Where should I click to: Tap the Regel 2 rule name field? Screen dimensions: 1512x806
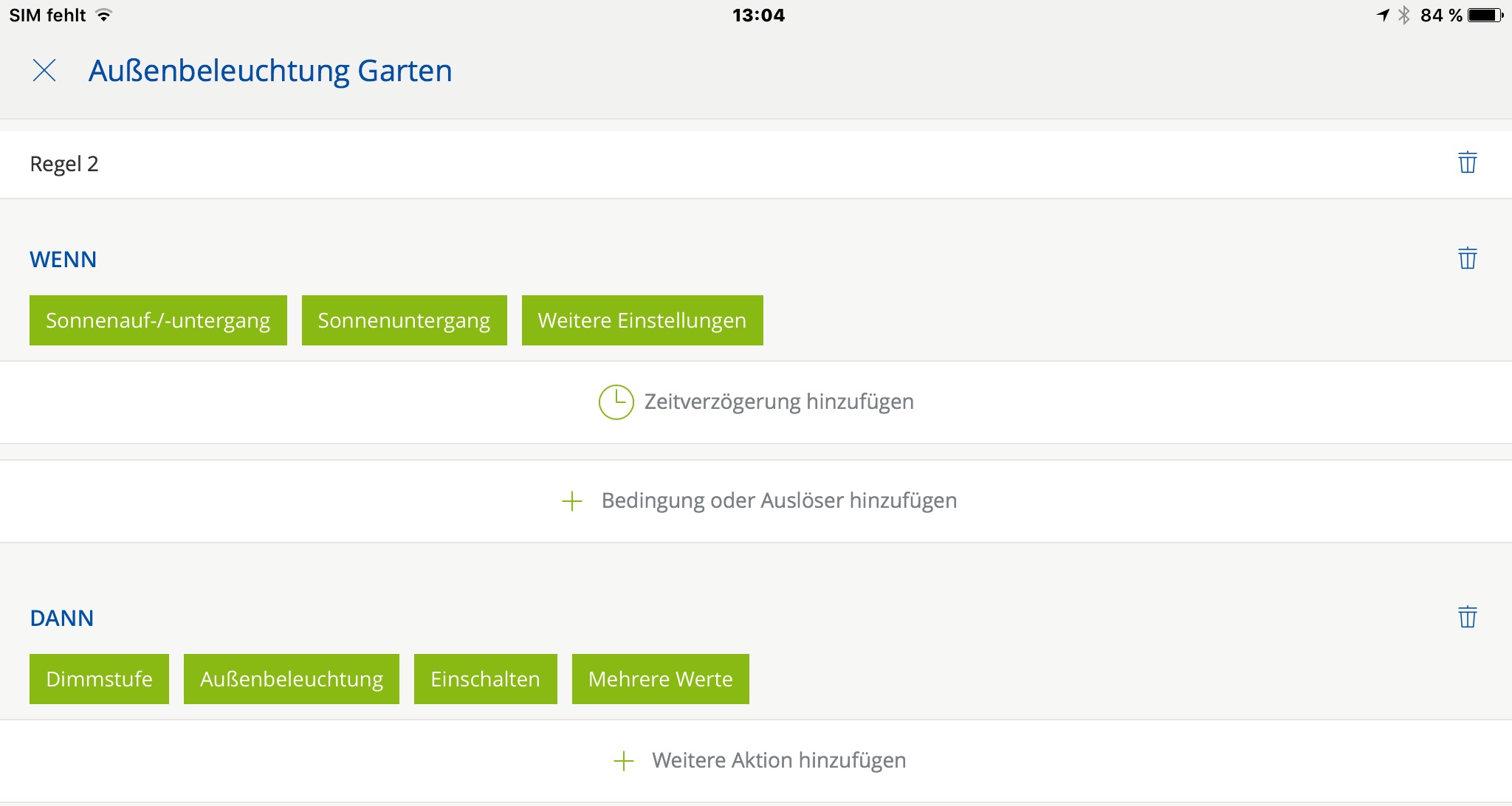click(64, 164)
